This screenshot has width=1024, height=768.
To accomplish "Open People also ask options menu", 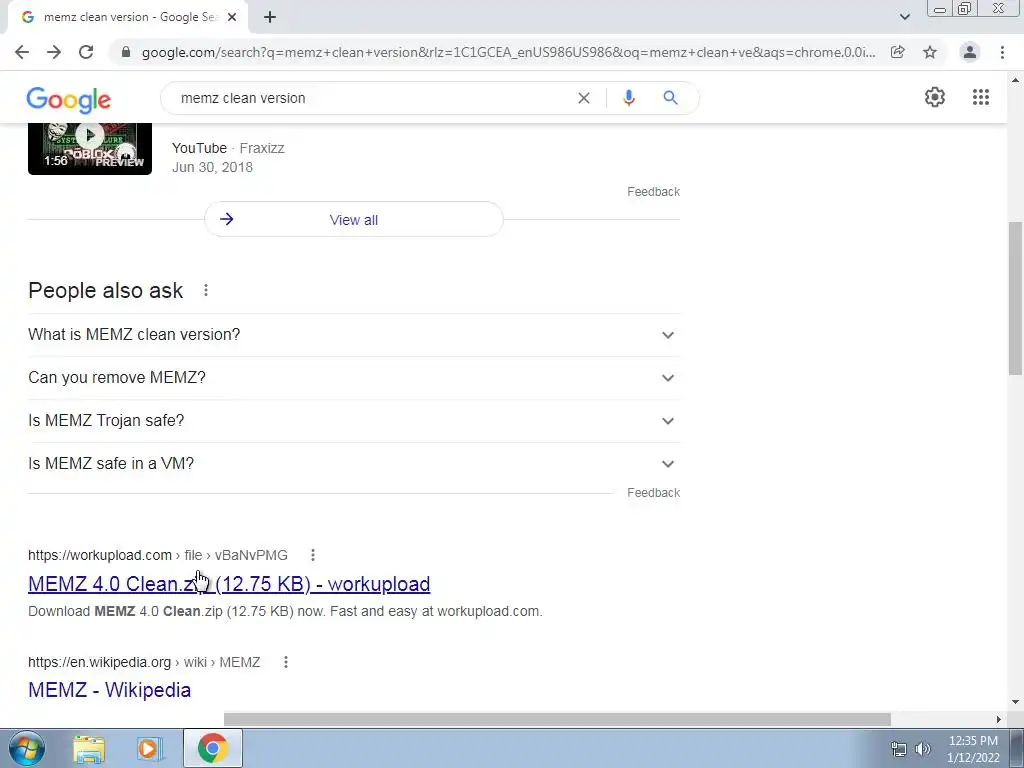I will (206, 290).
